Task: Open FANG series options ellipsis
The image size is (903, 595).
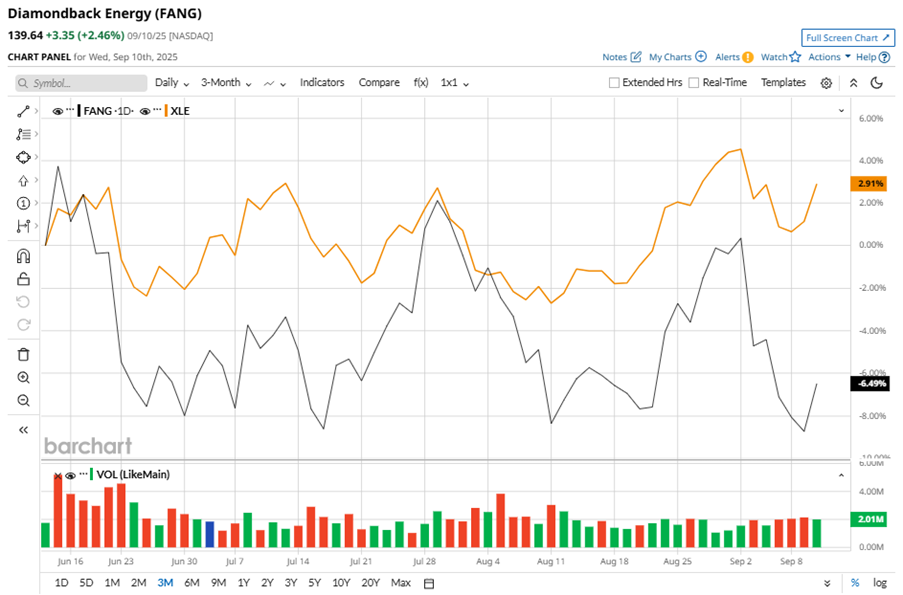Action: pyautogui.click(x=70, y=109)
